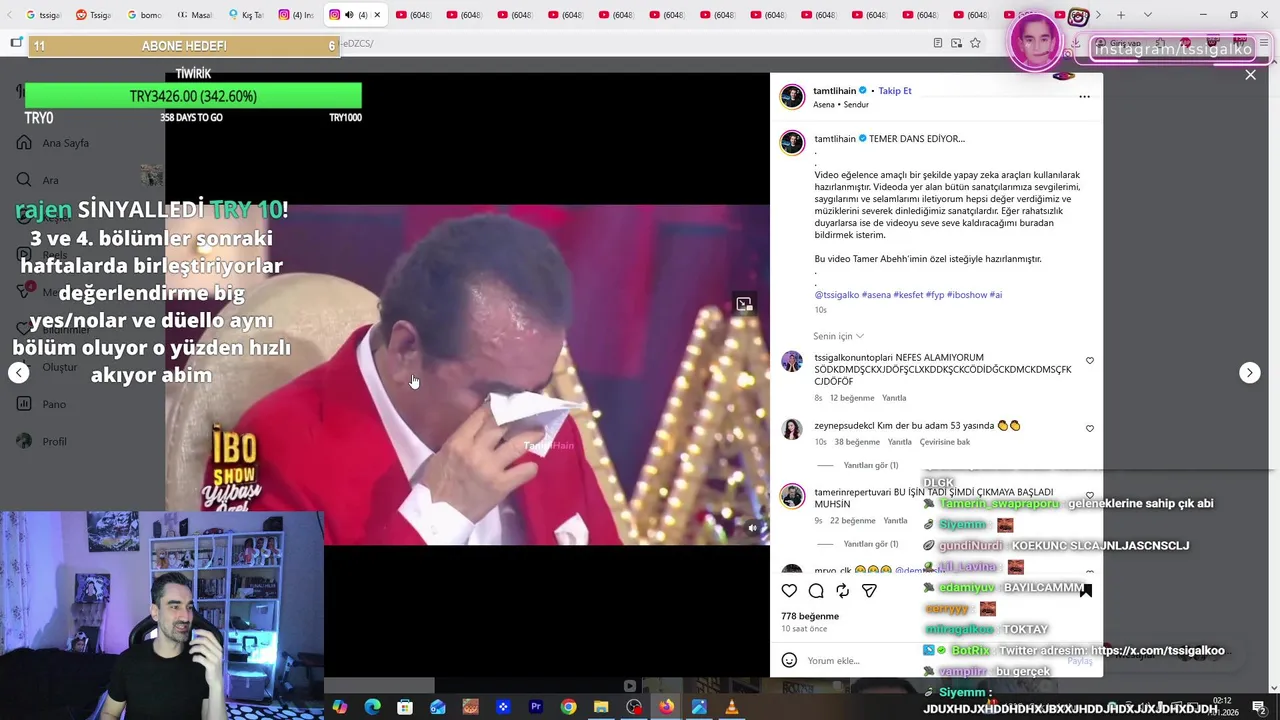Reply to zeynepsudekcl's comment
1280x720 pixels.
900,442
